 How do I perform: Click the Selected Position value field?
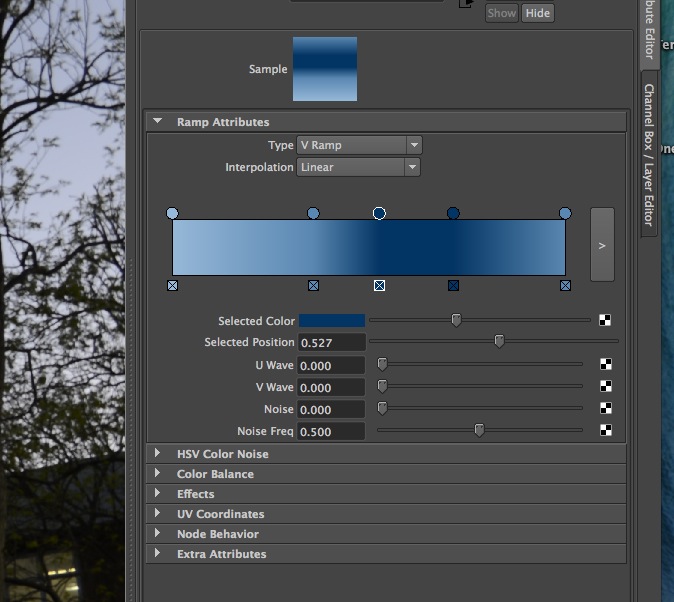tap(331, 343)
